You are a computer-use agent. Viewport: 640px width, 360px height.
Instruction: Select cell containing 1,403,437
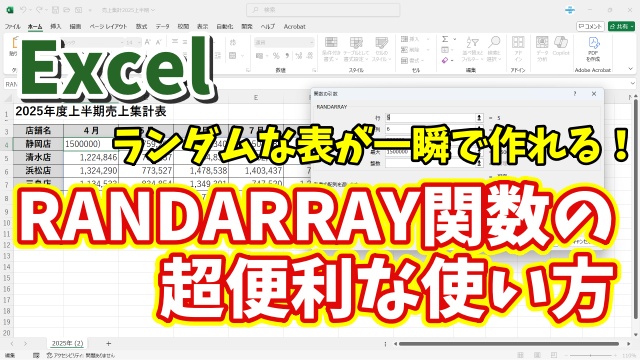click(x=256, y=170)
